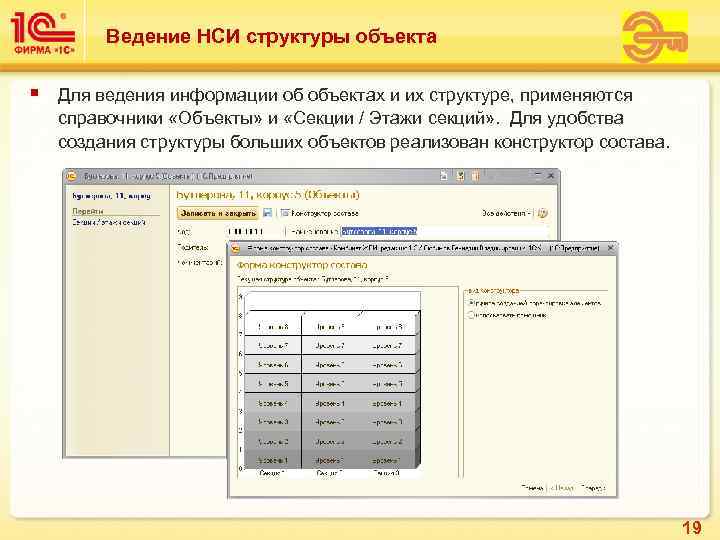Click the 1C icon in constructor window title
The width and height of the screenshot is (720, 540).
tap(236, 248)
